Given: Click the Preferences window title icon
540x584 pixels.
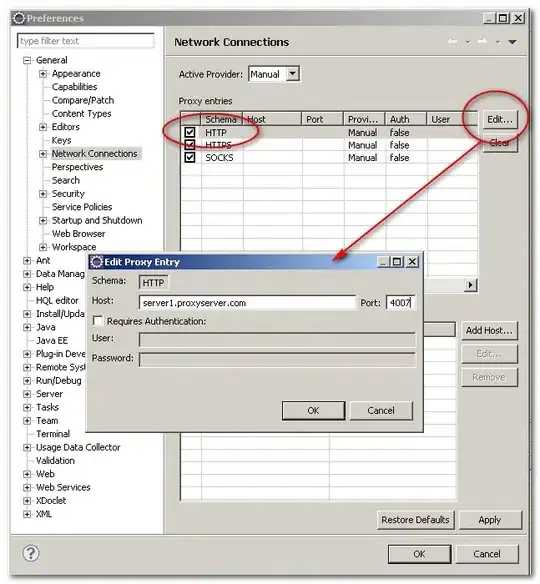Looking at the screenshot, I should click(19, 18).
